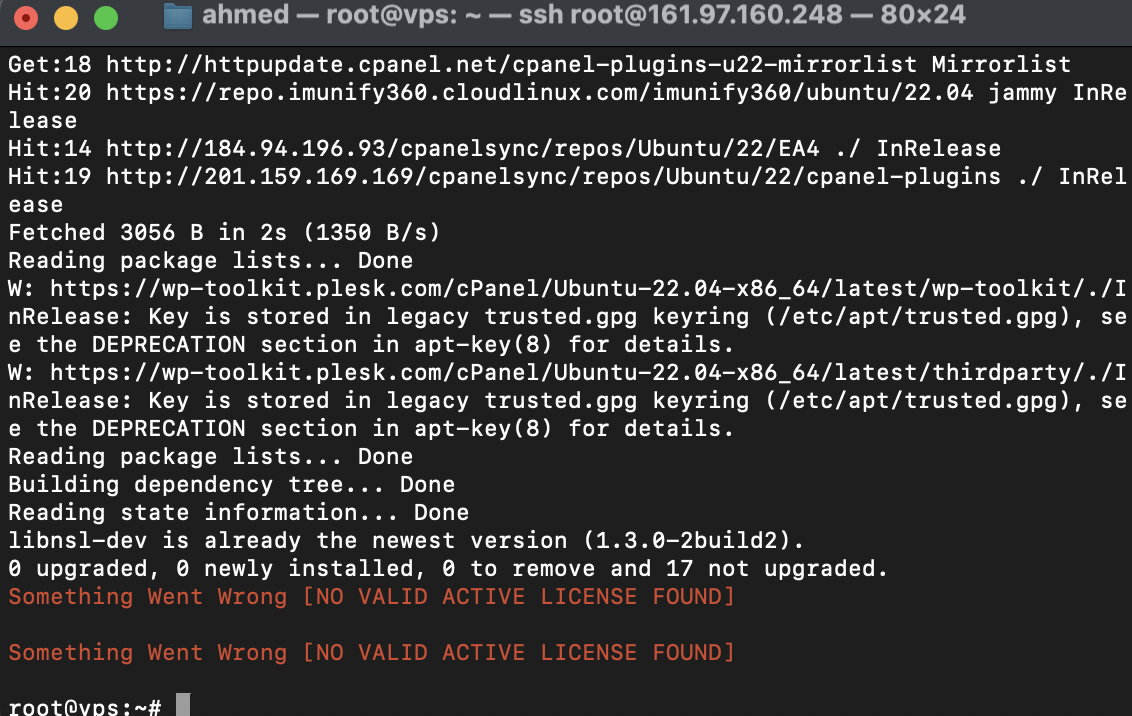Click the '0 upgraded, 0 newly installed' summary line
The width and height of the screenshot is (1132, 716).
(448, 569)
